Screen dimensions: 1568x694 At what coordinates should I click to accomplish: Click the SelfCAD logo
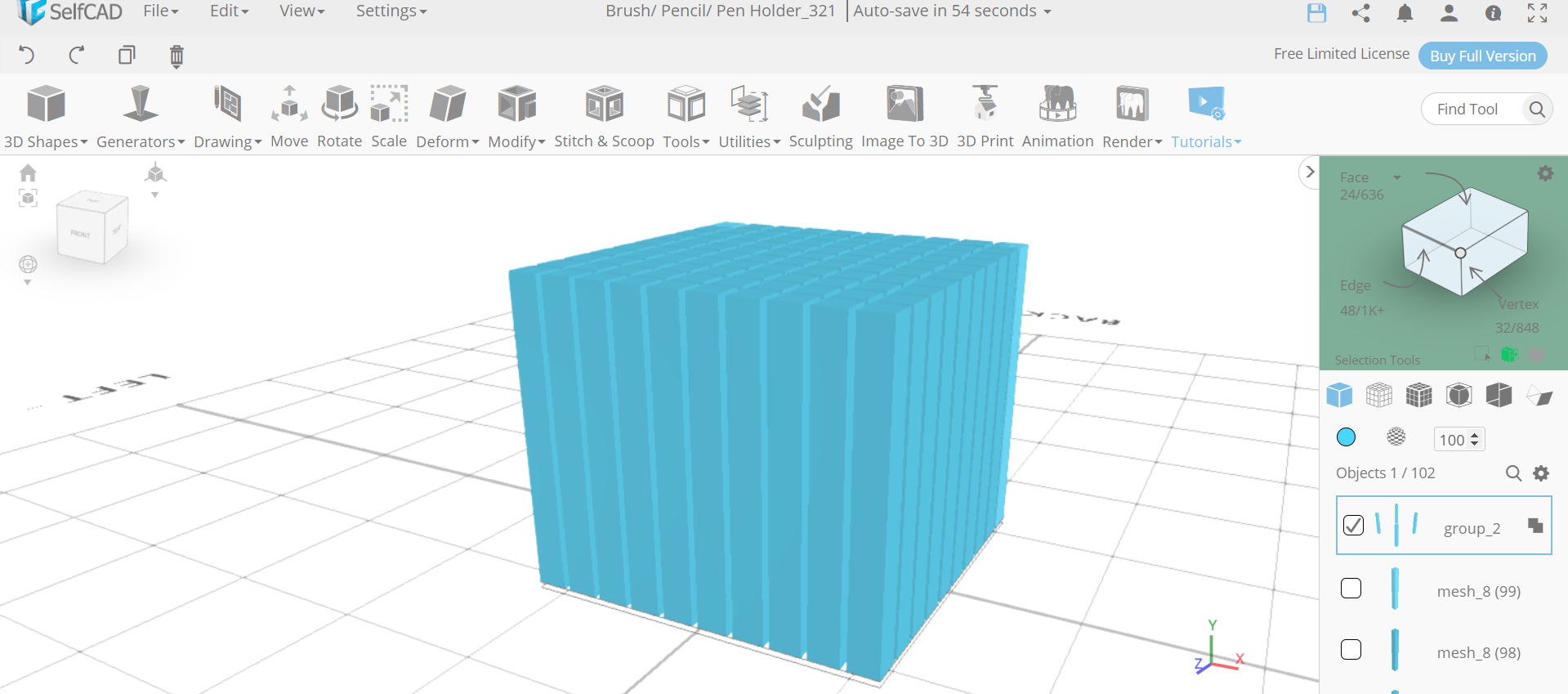(70, 11)
